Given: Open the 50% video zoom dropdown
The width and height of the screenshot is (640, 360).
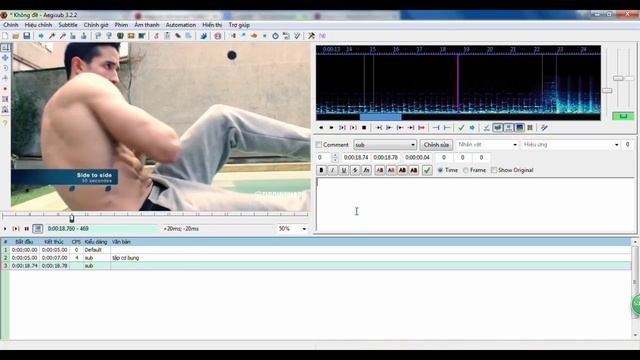Looking at the screenshot, I should point(292,229).
